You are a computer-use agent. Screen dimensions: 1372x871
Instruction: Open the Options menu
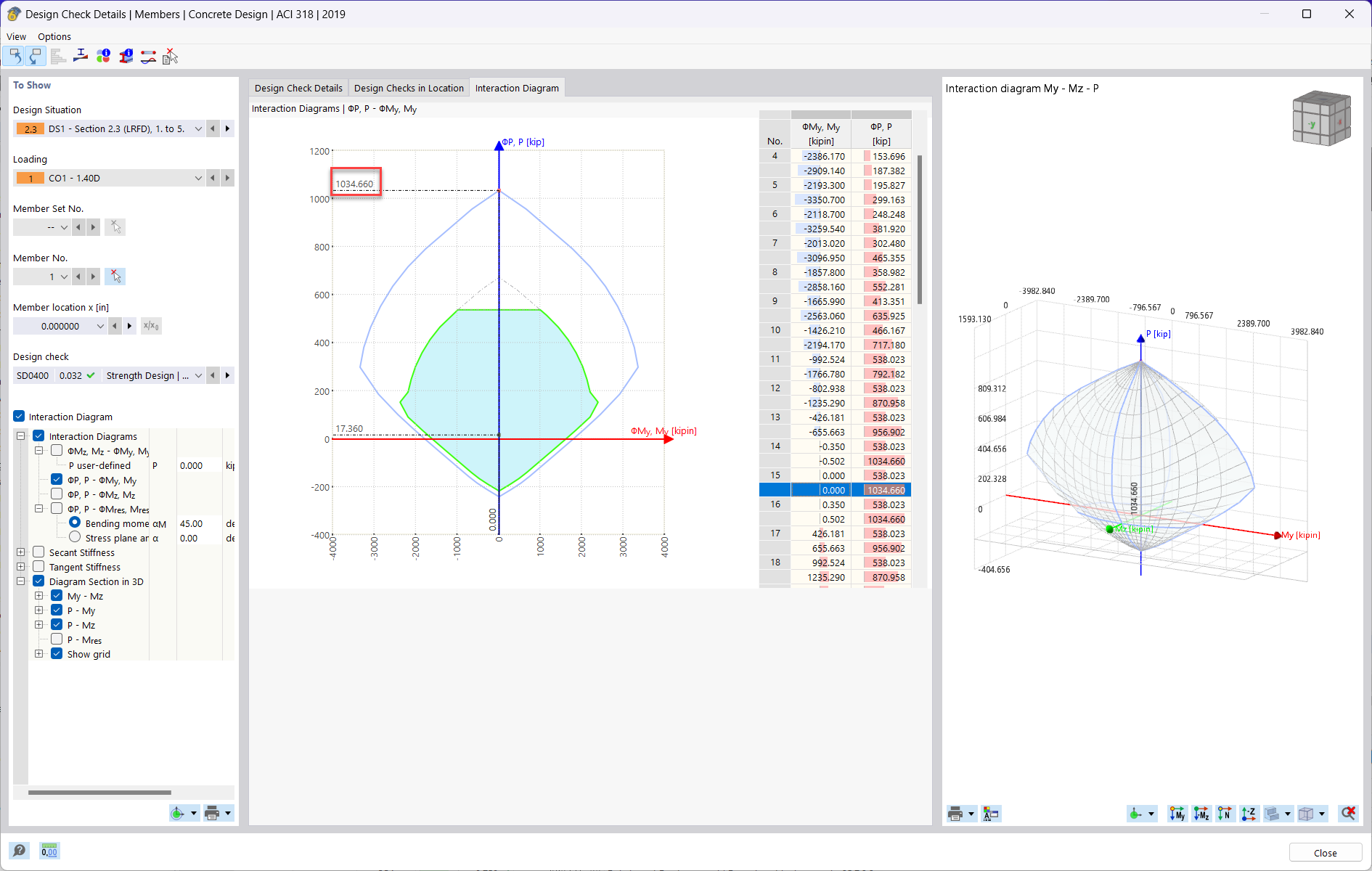54,36
